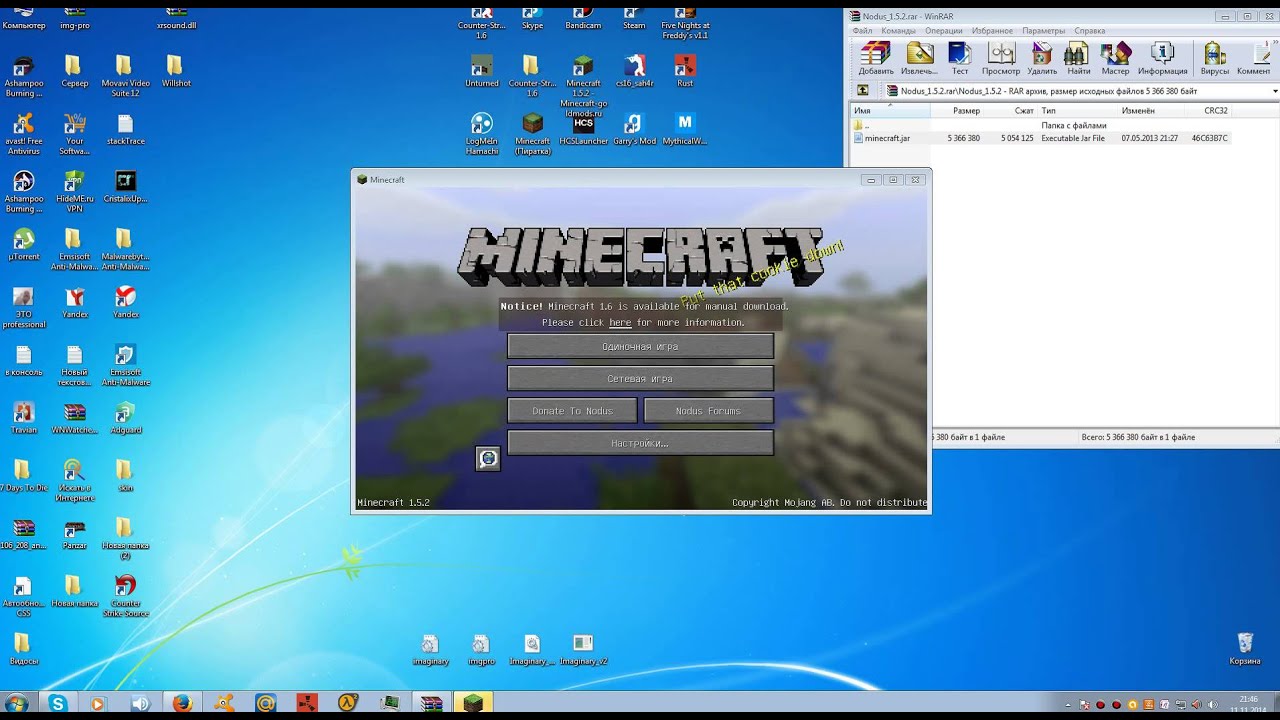Click the Half-Life lambda taskbar icon
Viewport: 1280px width, 720px height.
tap(348, 704)
